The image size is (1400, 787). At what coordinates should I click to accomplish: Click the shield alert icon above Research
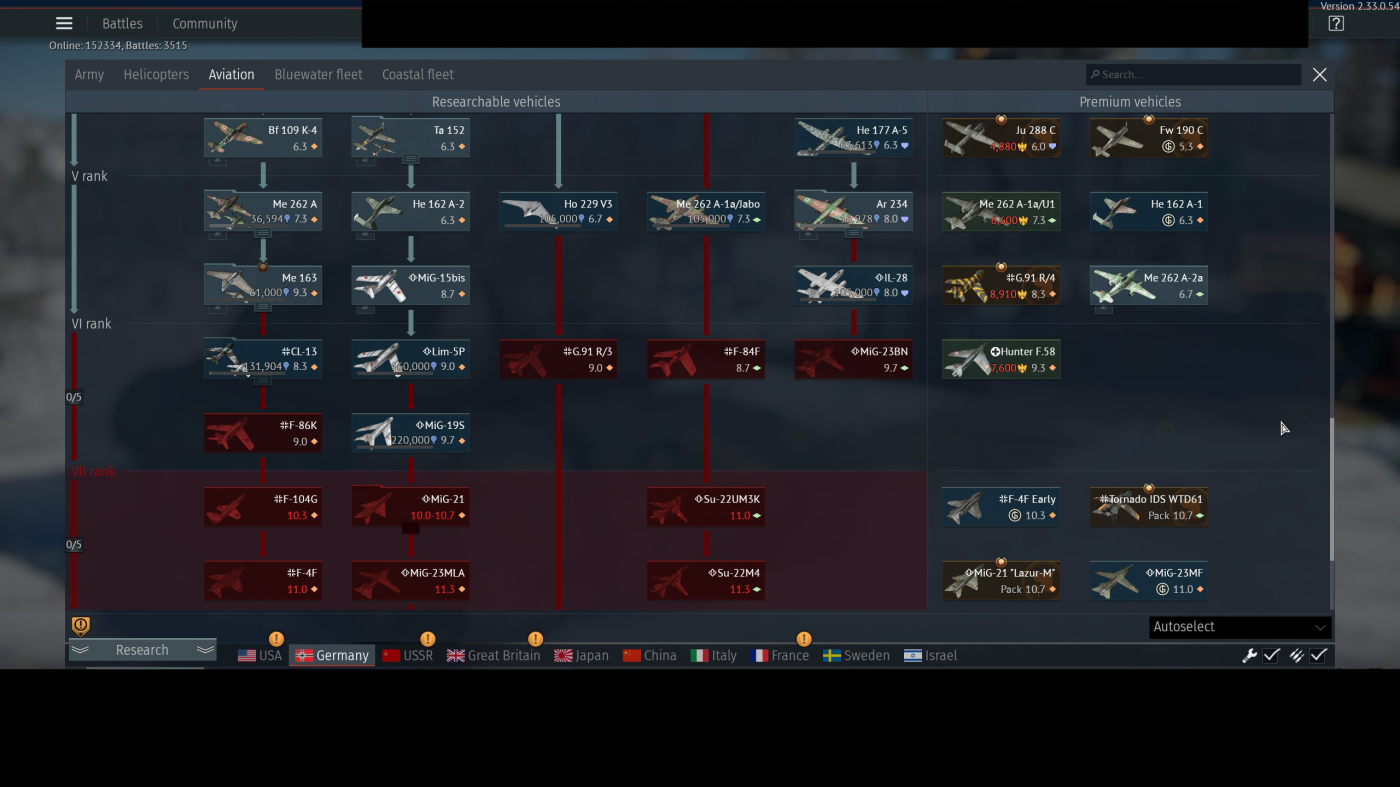[81, 626]
